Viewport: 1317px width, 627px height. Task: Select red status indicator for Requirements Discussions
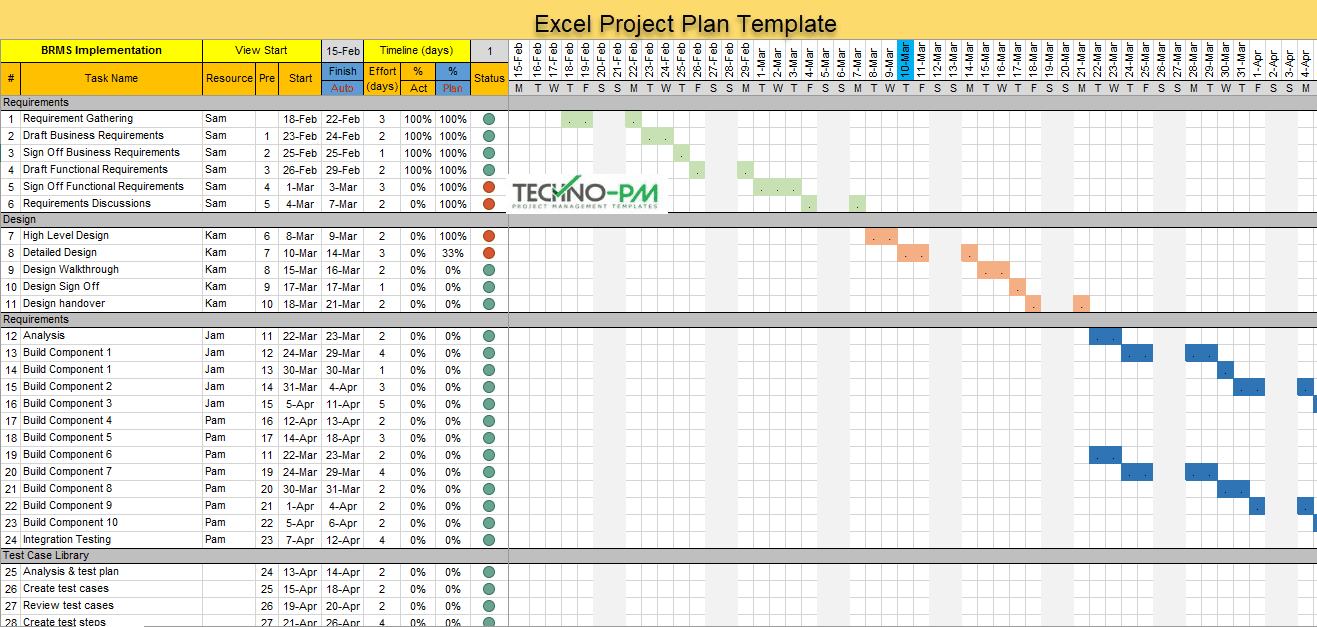tap(489, 204)
